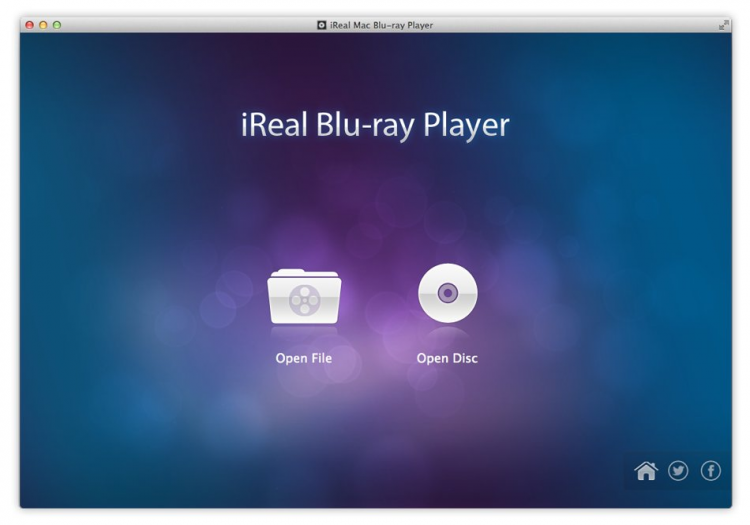Close the iReal Mac Blu-ray Player window
750x525 pixels.
[x=30, y=25]
